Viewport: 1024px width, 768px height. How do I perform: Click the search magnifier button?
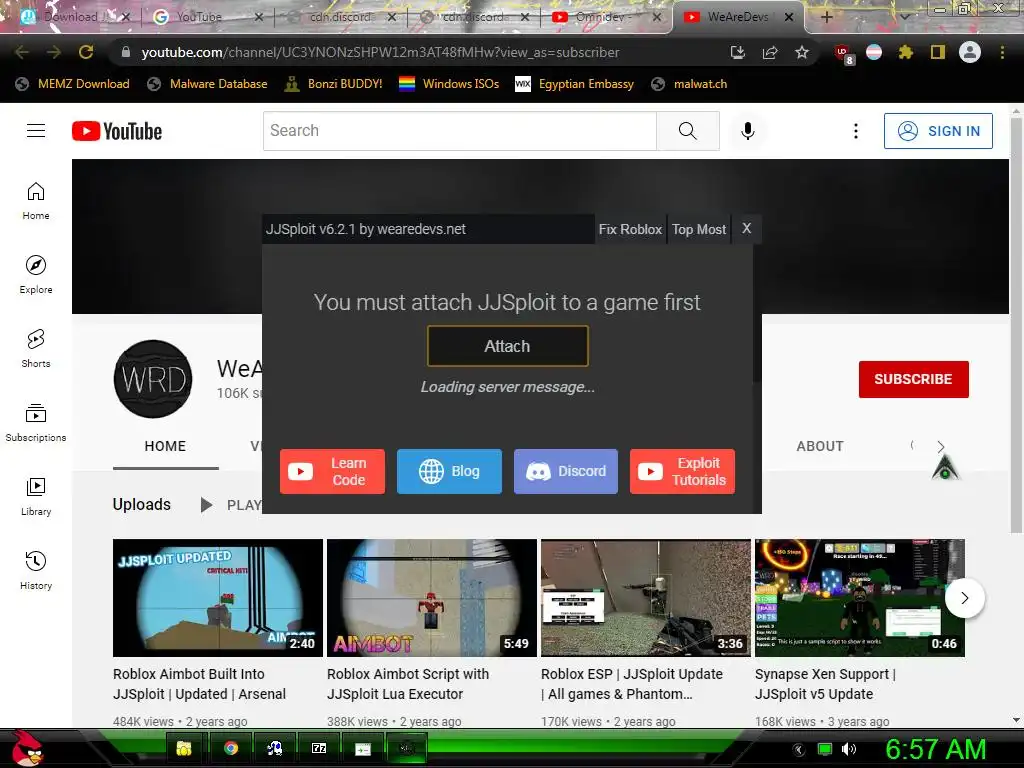(x=688, y=131)
